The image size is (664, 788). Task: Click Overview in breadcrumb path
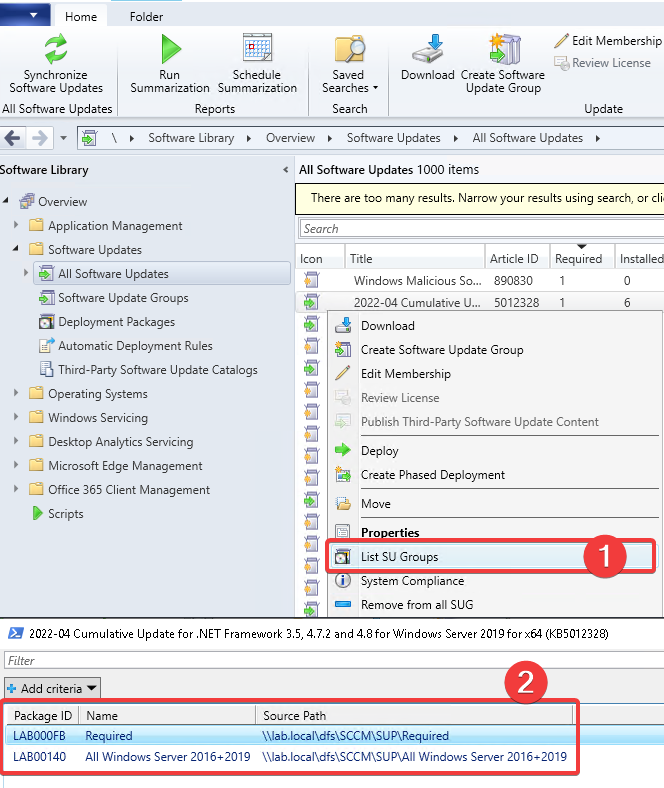click(x=291, y=138)
